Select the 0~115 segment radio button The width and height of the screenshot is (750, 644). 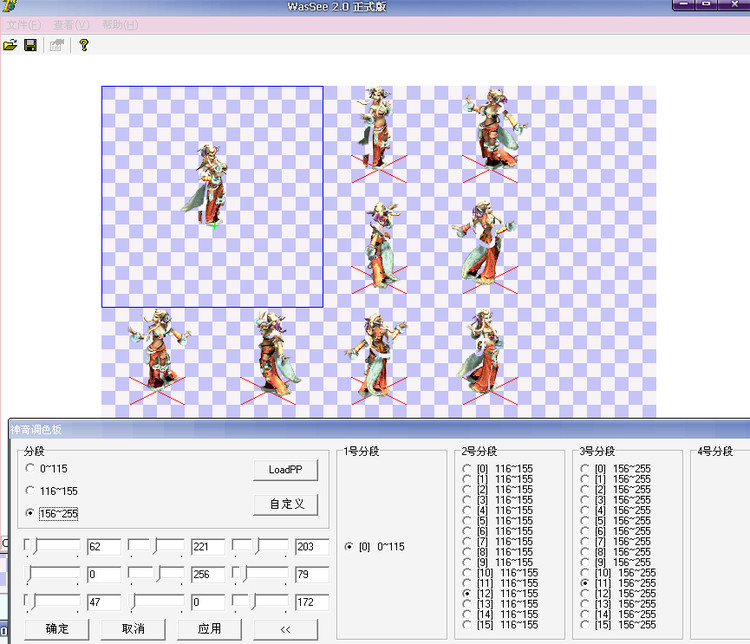(30, 468)
